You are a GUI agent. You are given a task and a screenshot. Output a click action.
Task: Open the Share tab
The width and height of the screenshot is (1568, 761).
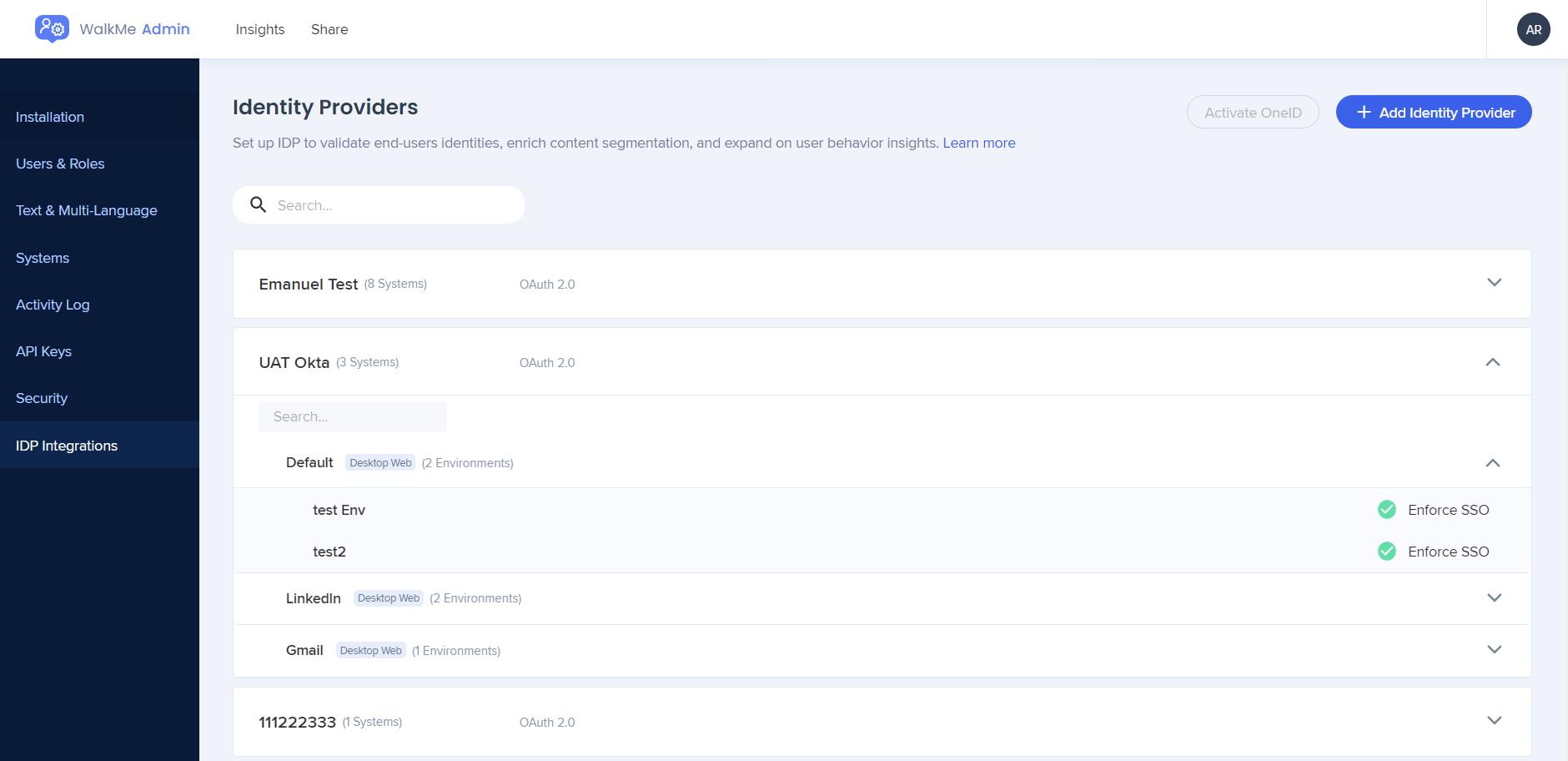(x=329, y=29)
